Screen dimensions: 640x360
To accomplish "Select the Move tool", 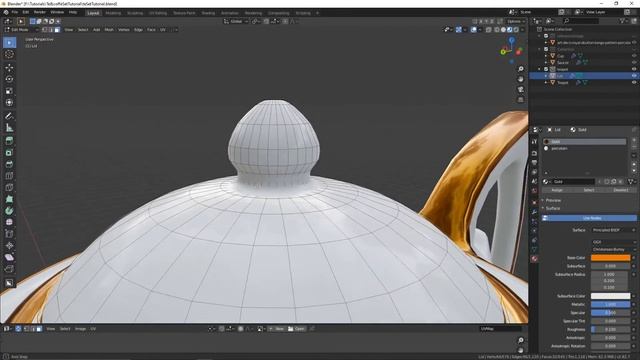I will (9, 67).
